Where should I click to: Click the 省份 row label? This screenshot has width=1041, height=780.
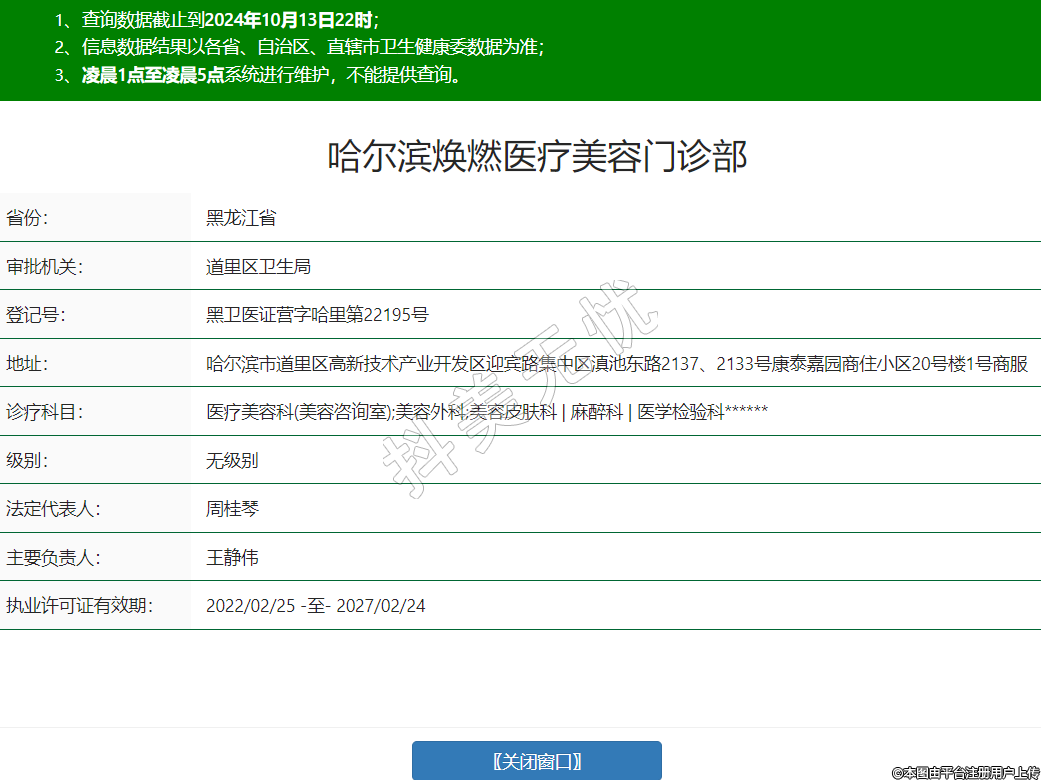pyautogui.click(x=28, y=217)
